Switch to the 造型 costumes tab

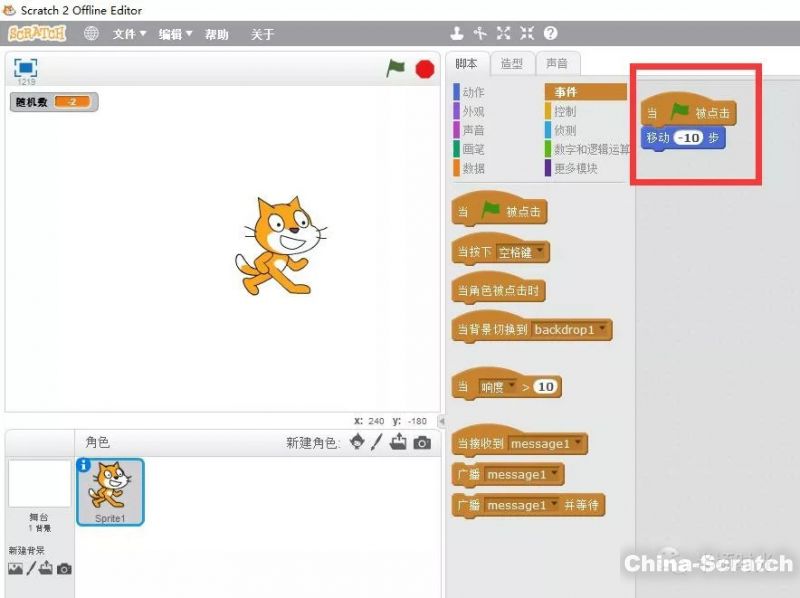[x=512, y=63]
